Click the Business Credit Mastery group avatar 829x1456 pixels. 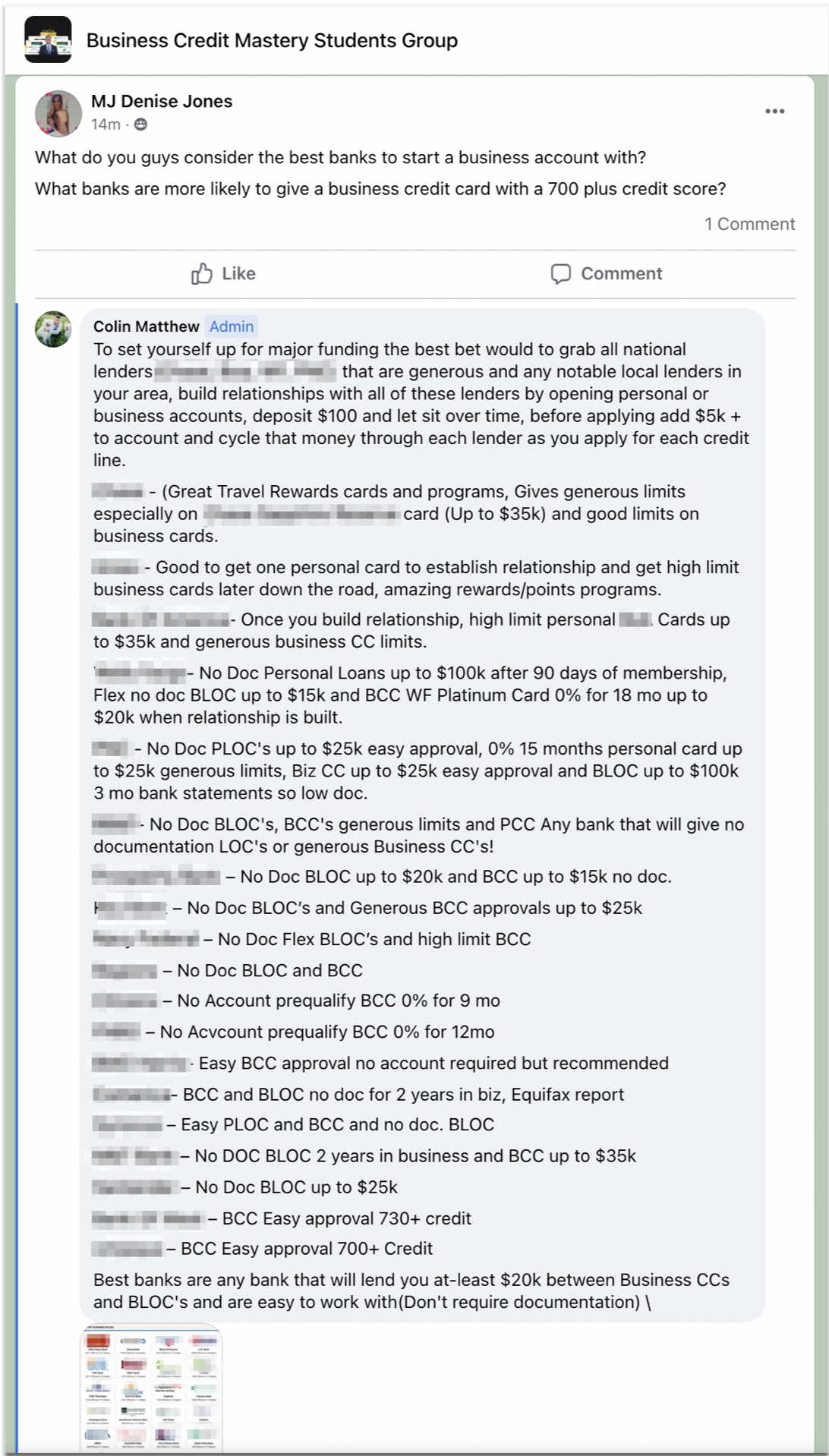click(x=48, y=39)
